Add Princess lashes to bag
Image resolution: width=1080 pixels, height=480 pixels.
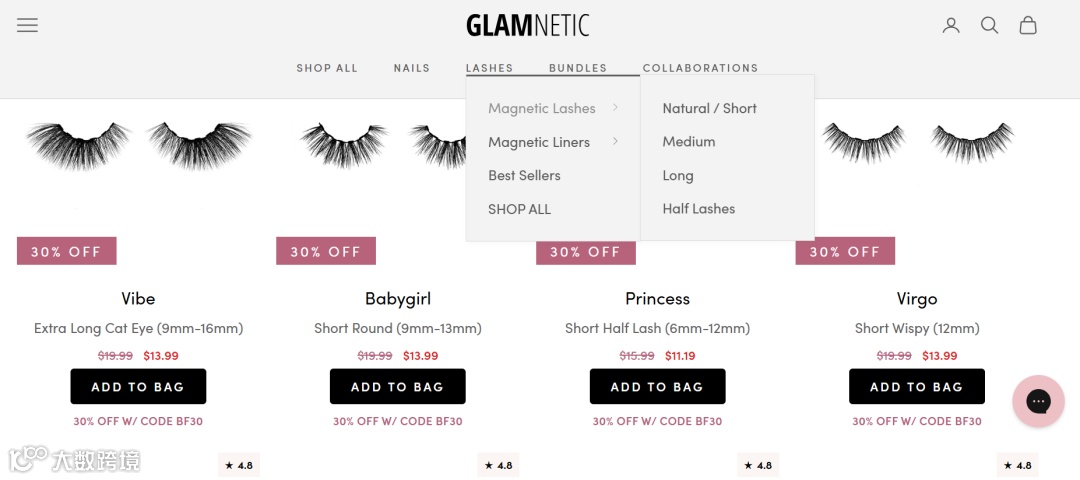pyautogui.click(x=657, y=386)
